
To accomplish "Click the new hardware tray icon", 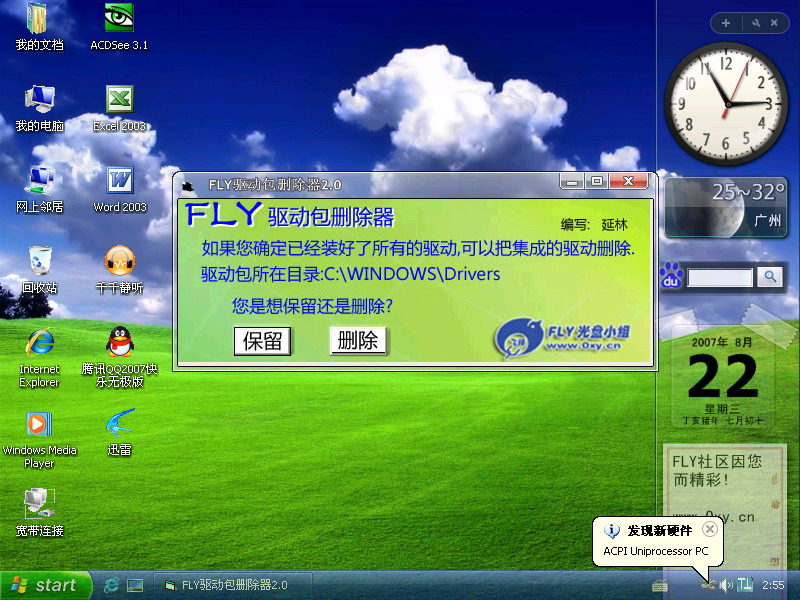I will [x=708, y=585].
